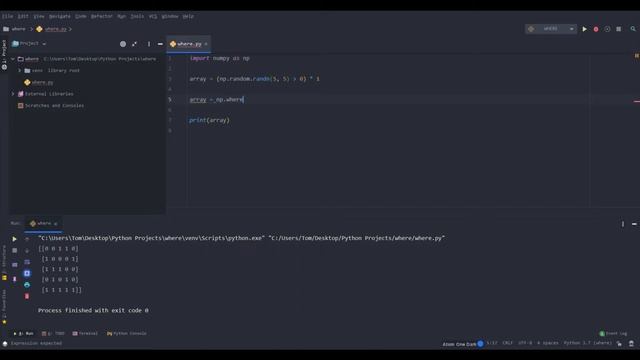Open the VCS menu
640x360 pixels.
tap(153, 16)
